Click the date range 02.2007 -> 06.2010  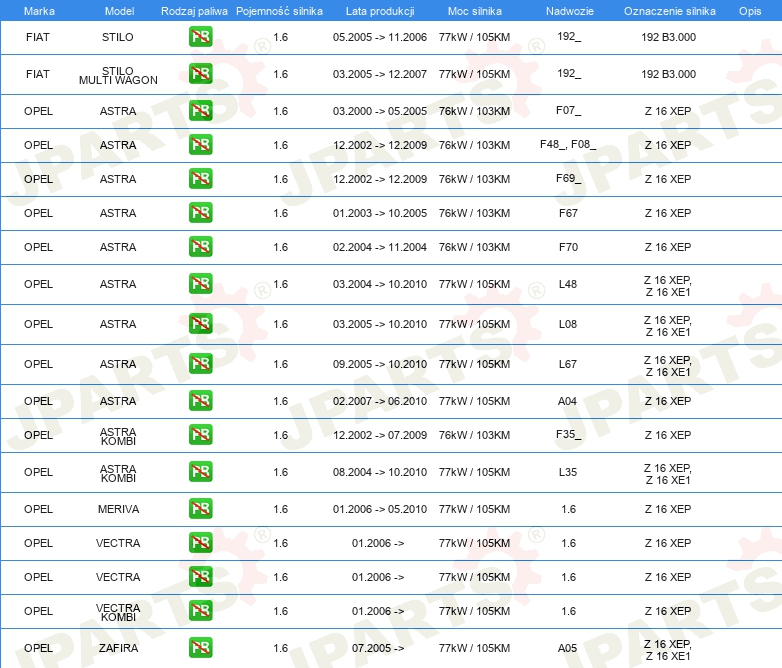pos(380,401)
